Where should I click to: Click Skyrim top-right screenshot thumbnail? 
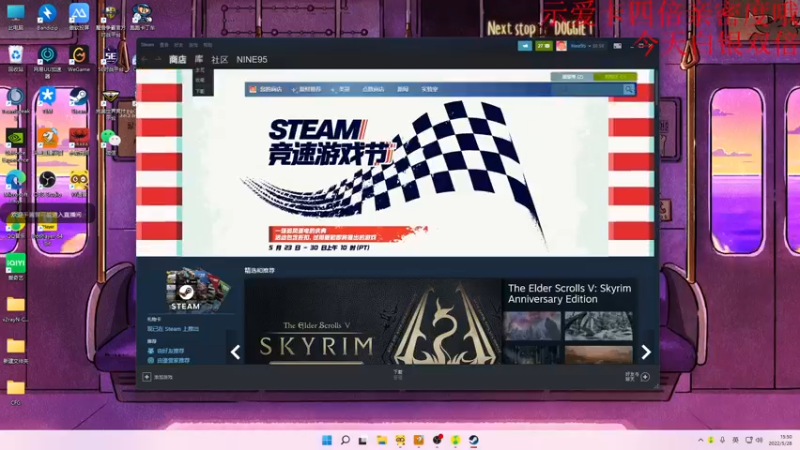point(598,326)
